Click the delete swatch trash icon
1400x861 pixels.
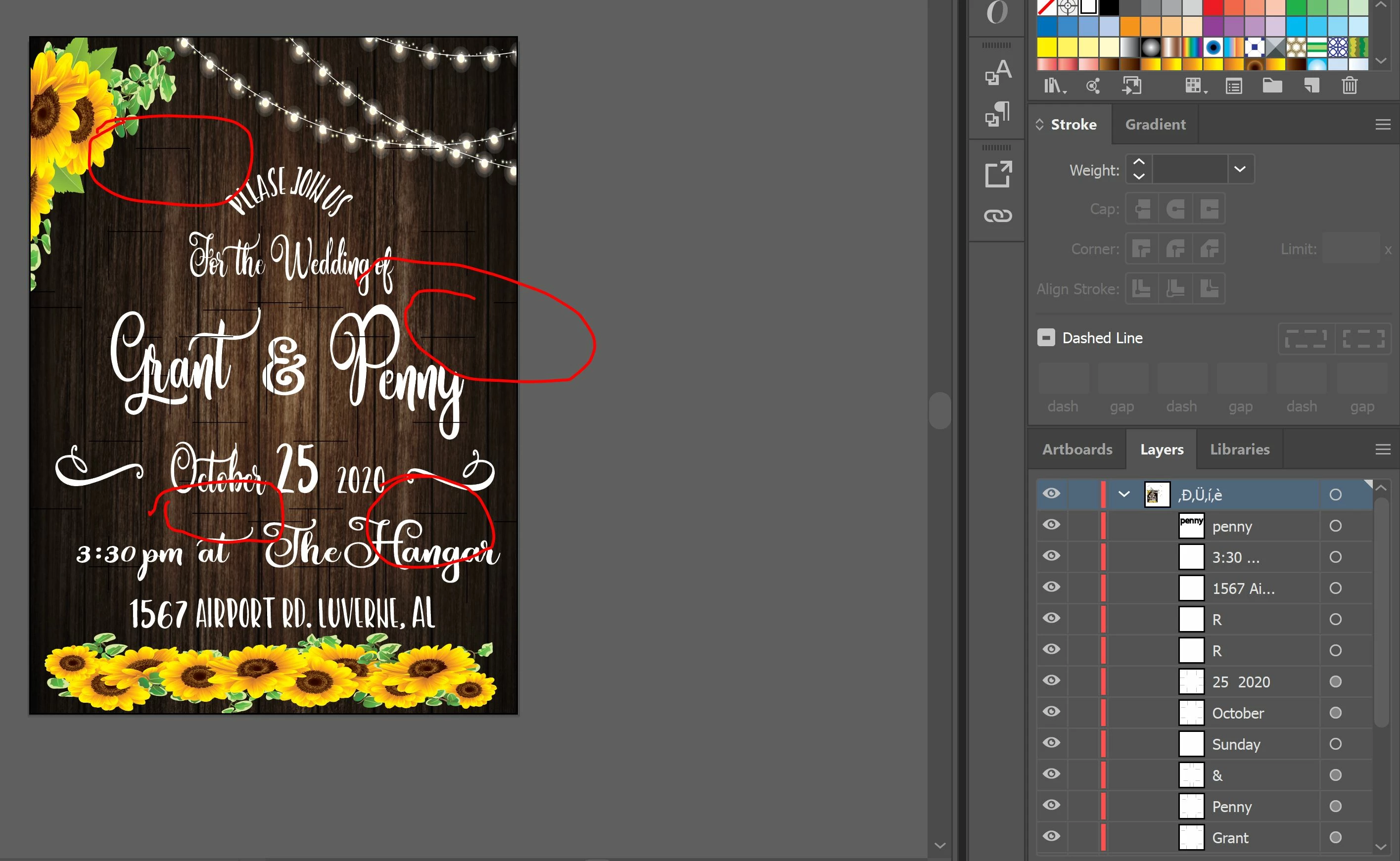pyautogui.click(x=1350, y=86)
